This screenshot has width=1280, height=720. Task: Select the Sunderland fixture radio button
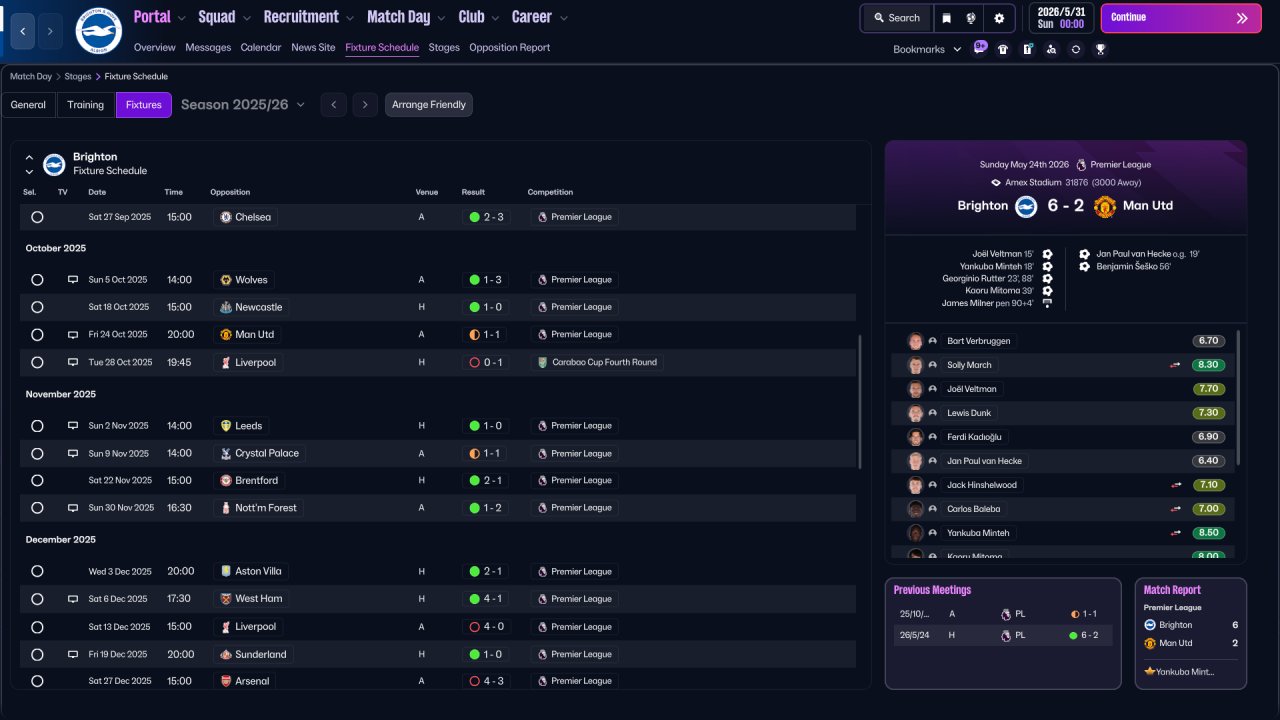[x=37, y=654]
